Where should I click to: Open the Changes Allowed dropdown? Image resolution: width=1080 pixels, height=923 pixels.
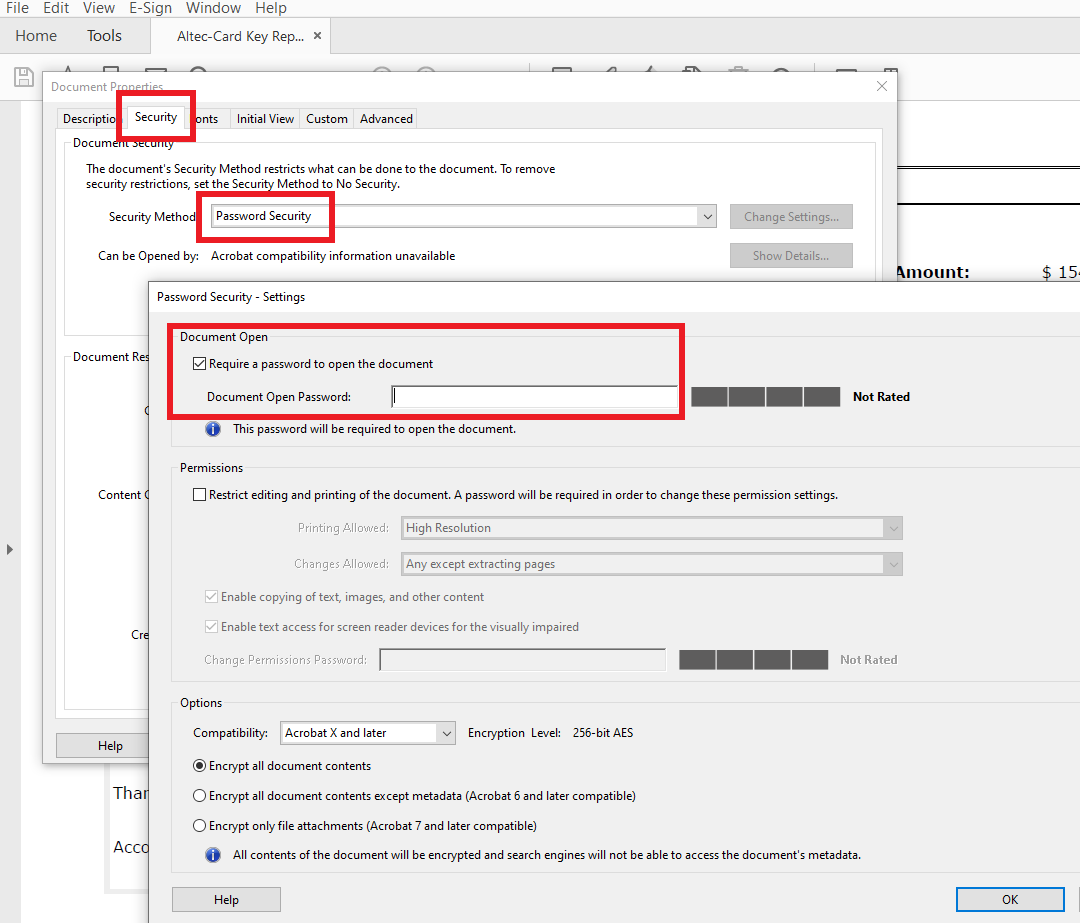coord(652,564)
